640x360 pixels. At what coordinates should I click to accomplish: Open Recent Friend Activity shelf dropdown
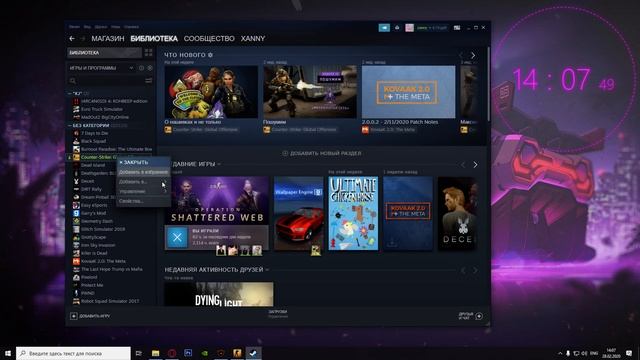pos(267,270)
